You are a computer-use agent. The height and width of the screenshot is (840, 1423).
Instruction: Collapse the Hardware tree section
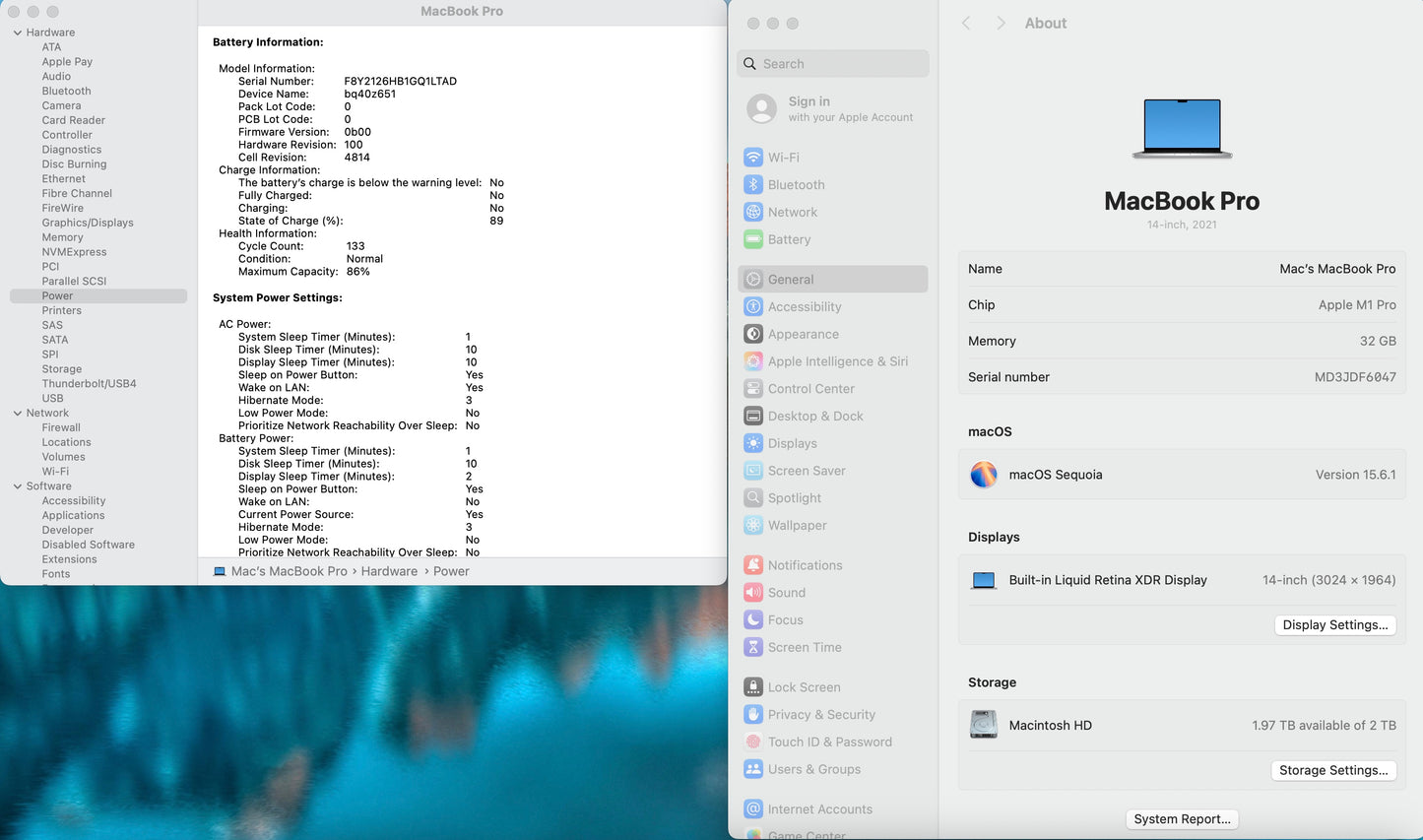click(x=18, y=32)
